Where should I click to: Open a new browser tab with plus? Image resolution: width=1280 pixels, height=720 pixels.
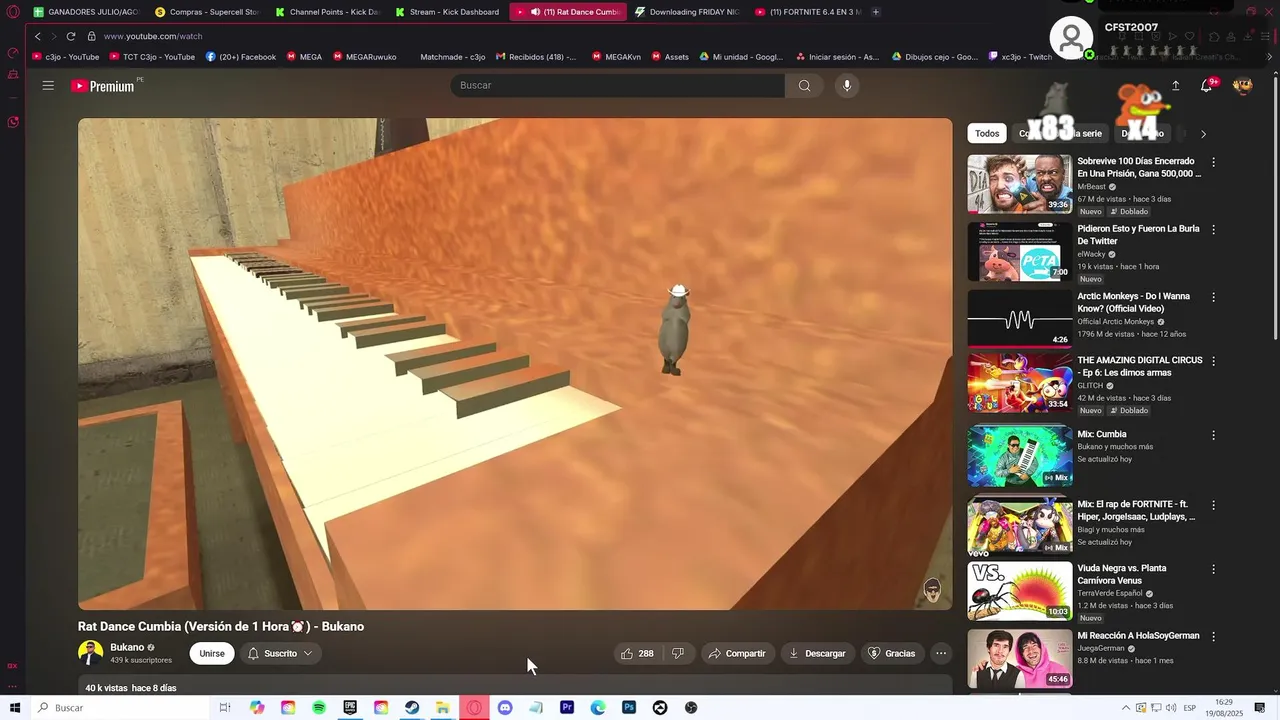point(876,12)
